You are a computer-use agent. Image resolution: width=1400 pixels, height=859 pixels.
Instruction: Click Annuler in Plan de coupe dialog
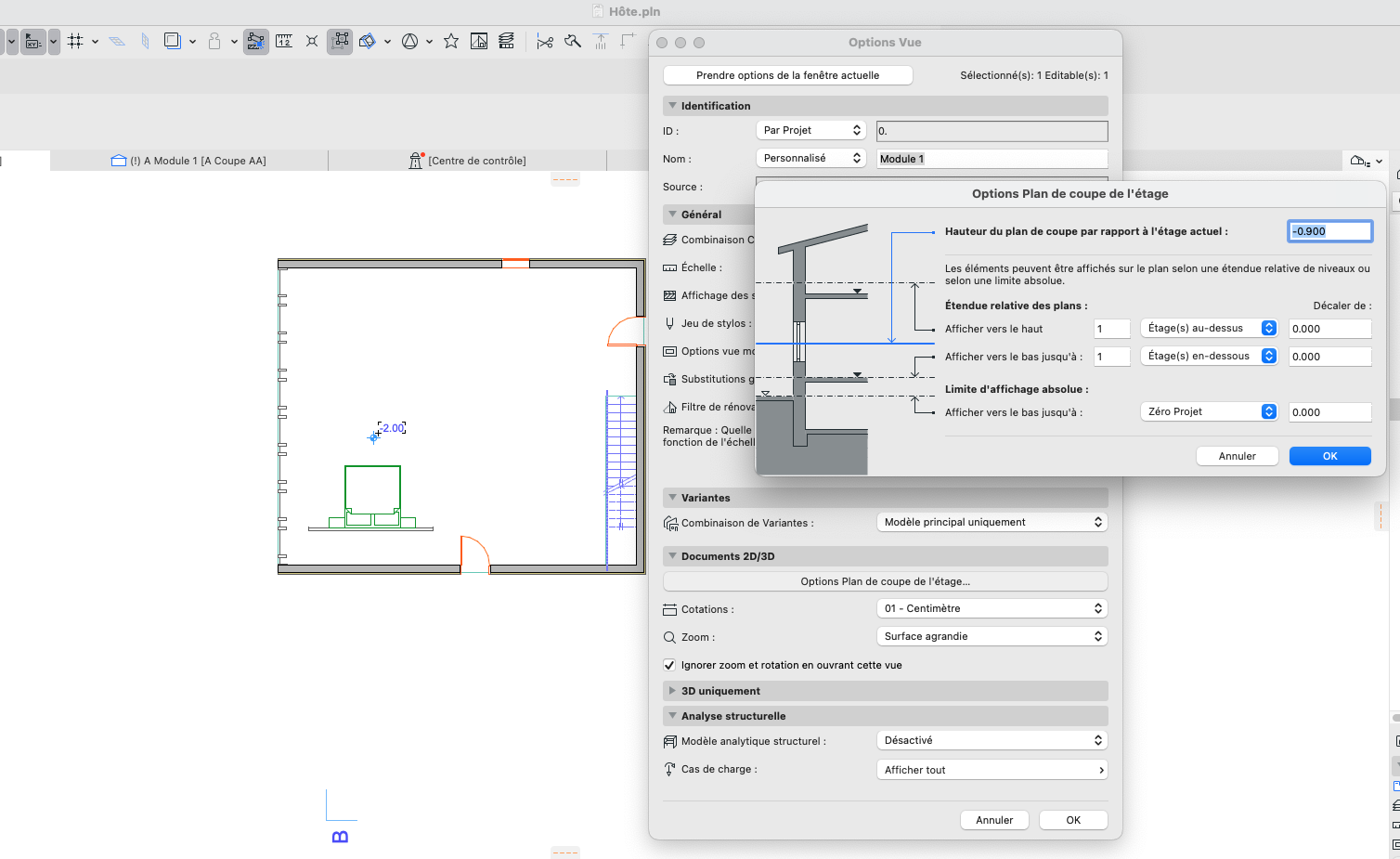[1237, 456]
